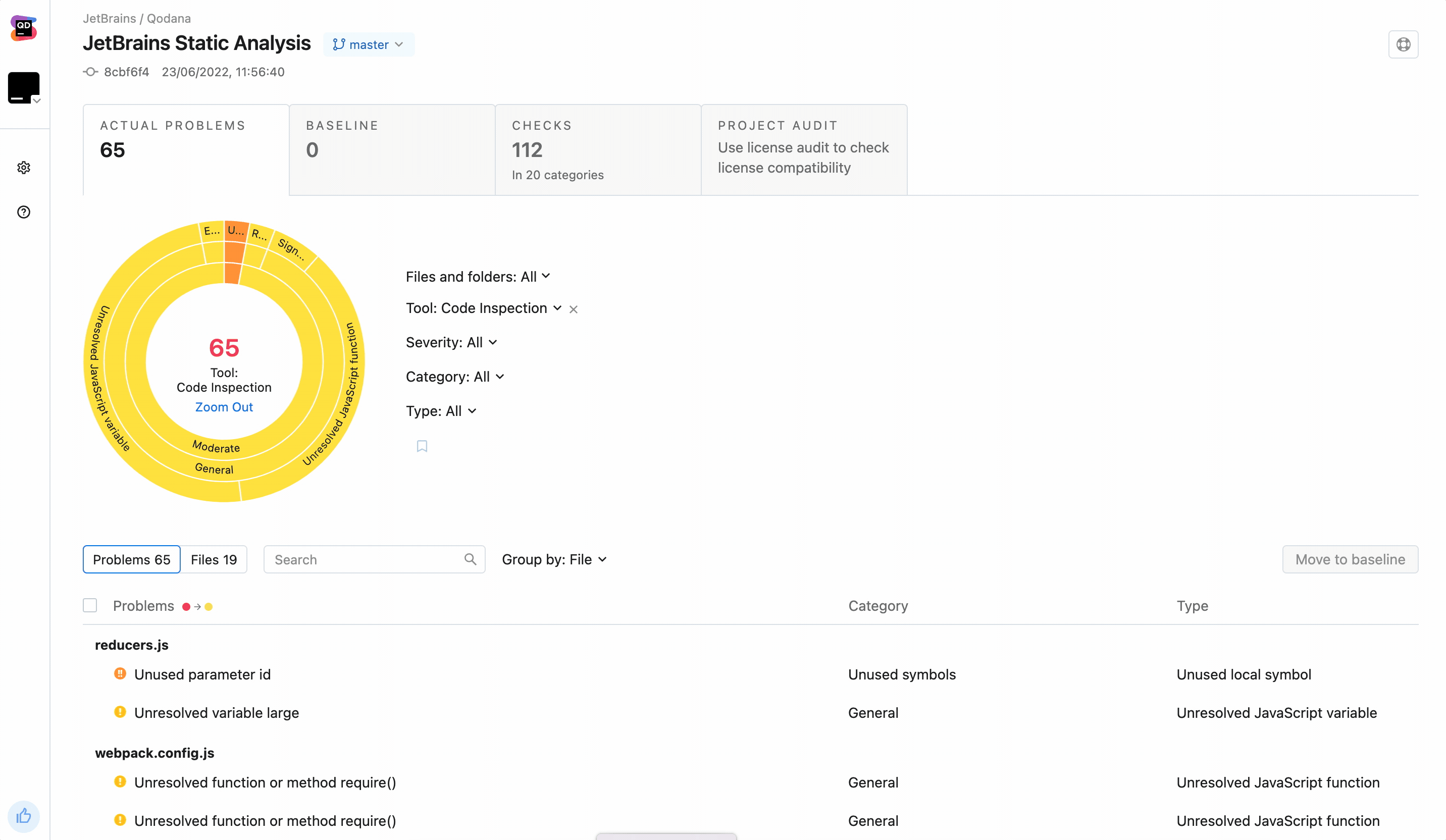The image size is (1446, 840).
Task: Open the Group by: File dropdown
Action: tap(554, 559)
